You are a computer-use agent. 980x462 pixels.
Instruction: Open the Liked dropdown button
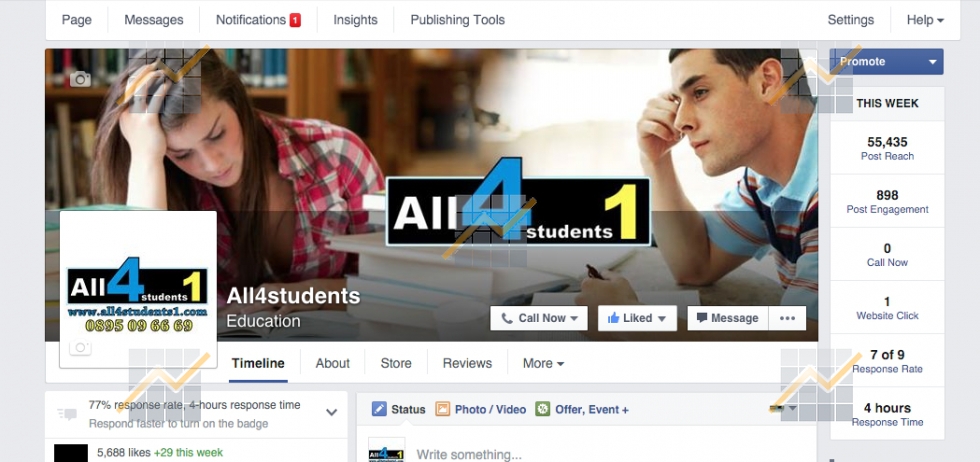[637, 318]
